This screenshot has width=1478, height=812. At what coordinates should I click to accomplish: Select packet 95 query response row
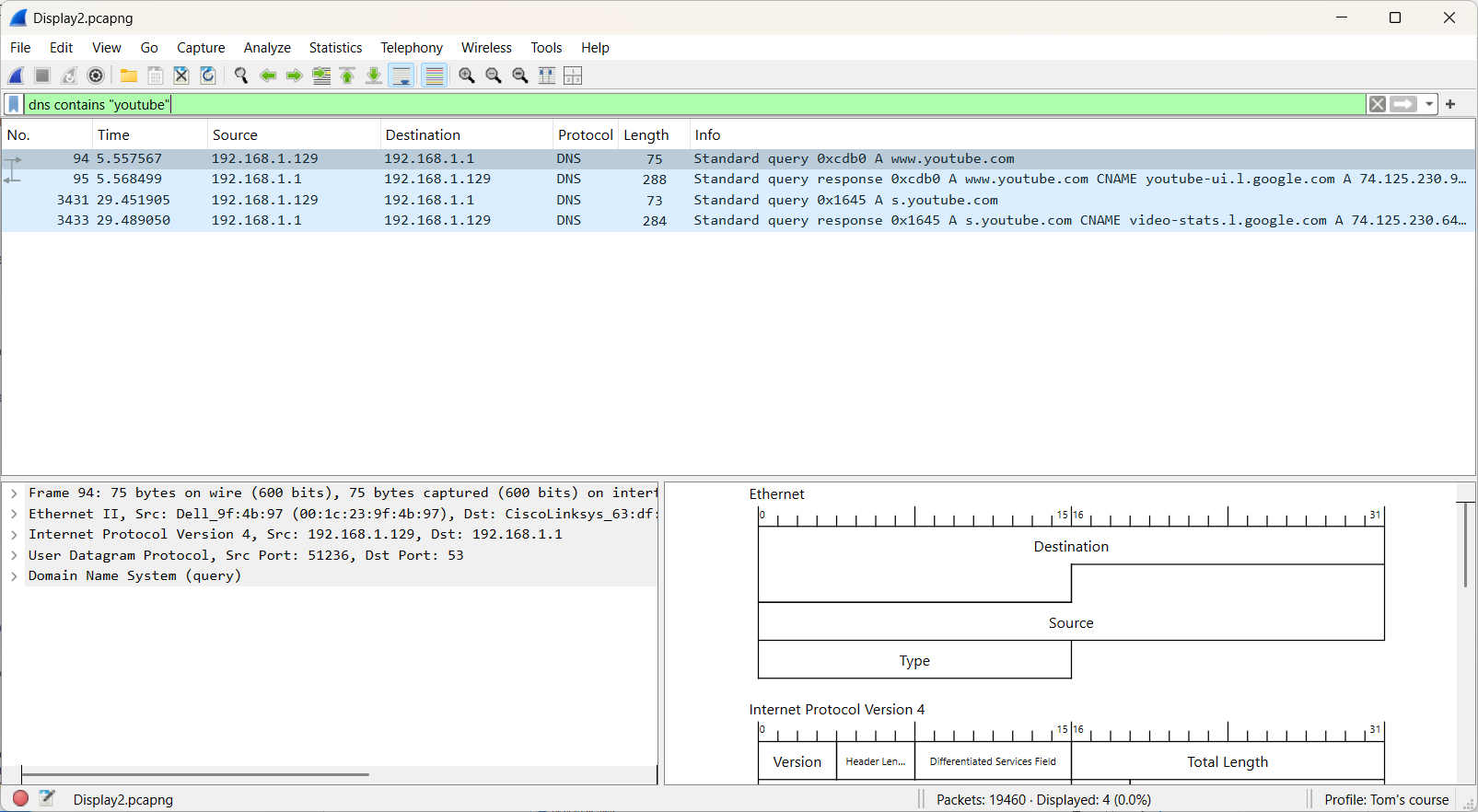pyautogui.click(x=738, y=180)
